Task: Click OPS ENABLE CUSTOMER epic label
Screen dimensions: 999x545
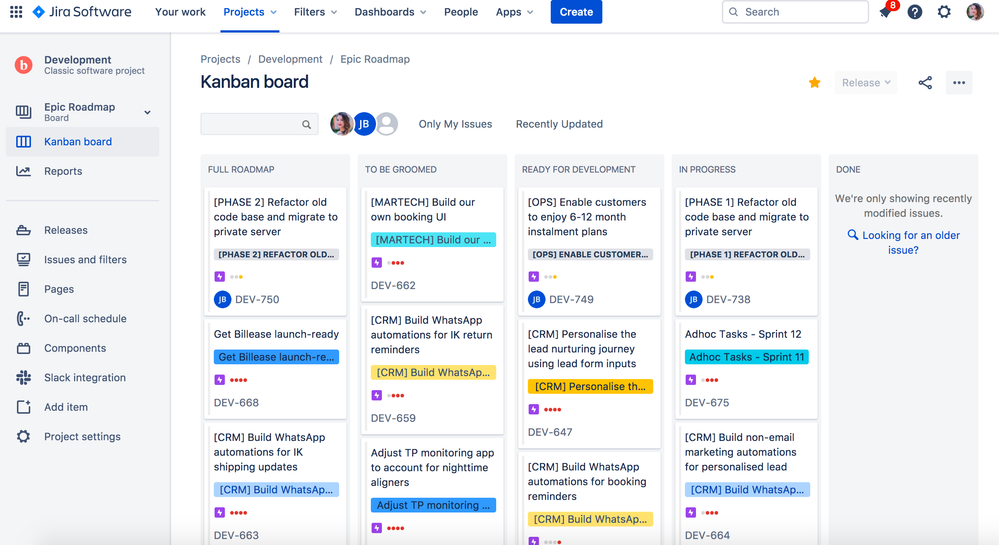Action: [x=590, y=254]
